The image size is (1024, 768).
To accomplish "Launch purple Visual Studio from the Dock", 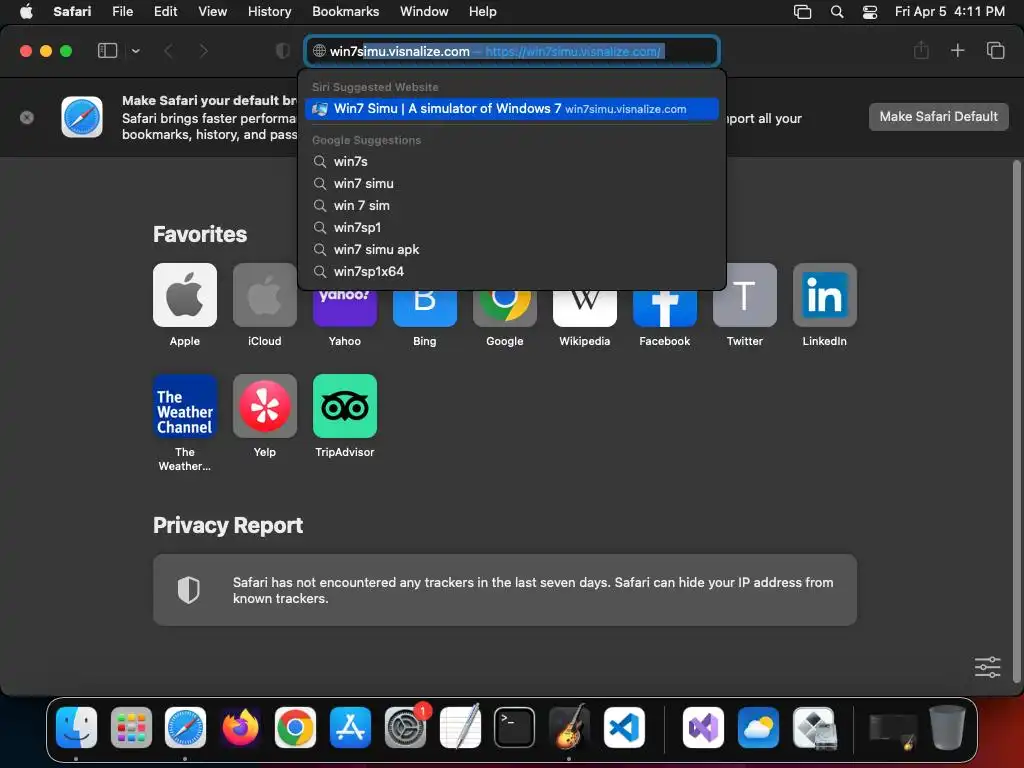I will 703,727.
